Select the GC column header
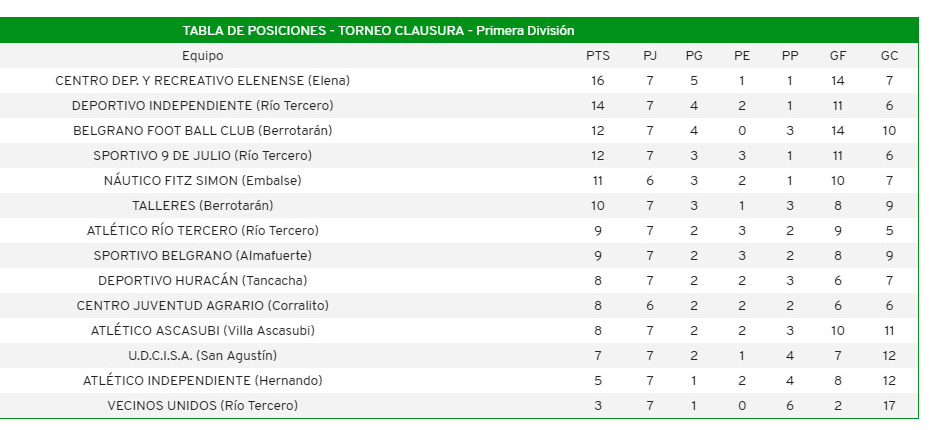The width and height of the screenshot is (933, 430). (889, 56)
